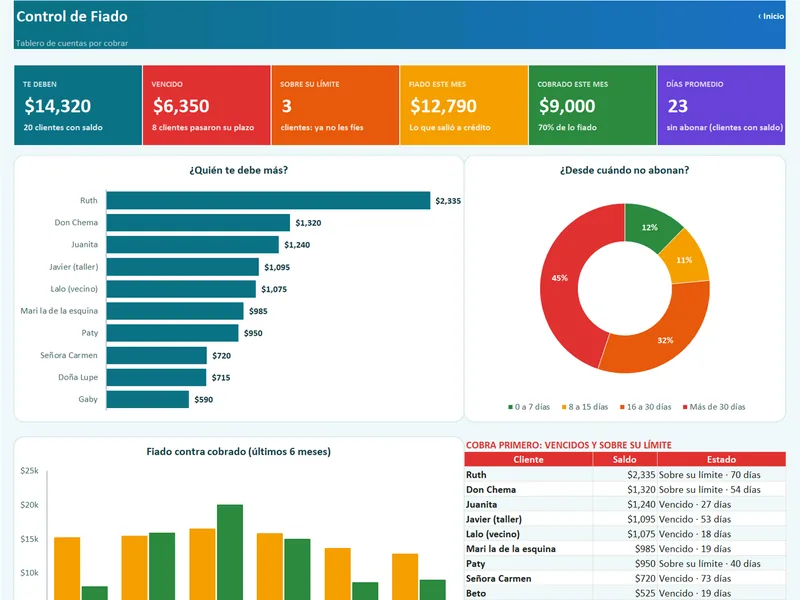800x600 pixels.
Task: Click the Más de 30 días legend entry
Action: point(714,407)
